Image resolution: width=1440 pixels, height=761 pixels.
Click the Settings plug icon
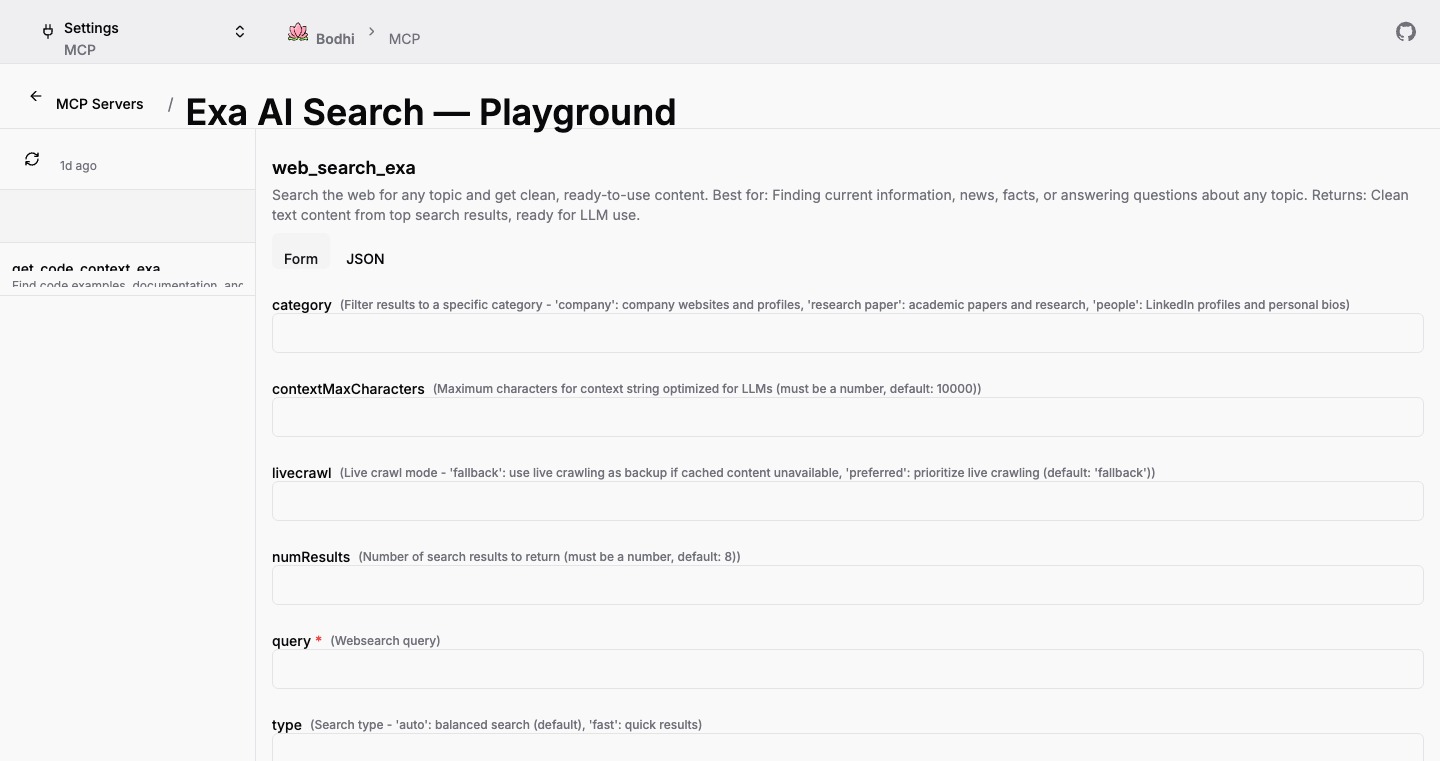[47, 31]
